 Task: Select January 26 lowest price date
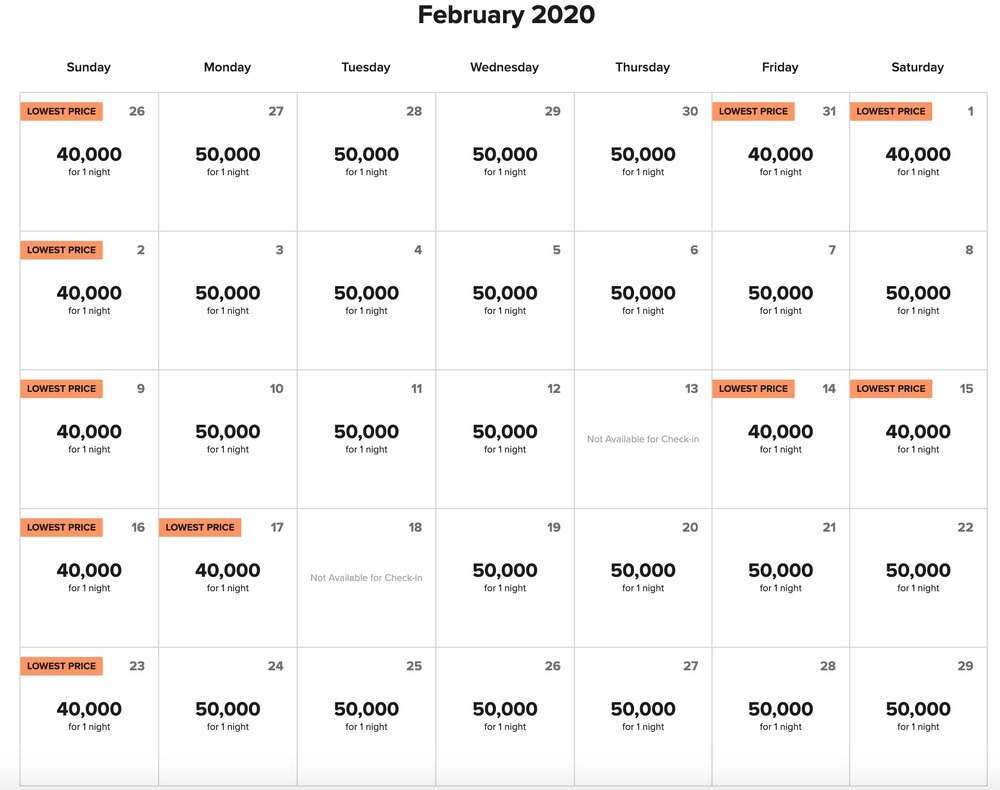(x=89, y=160)
